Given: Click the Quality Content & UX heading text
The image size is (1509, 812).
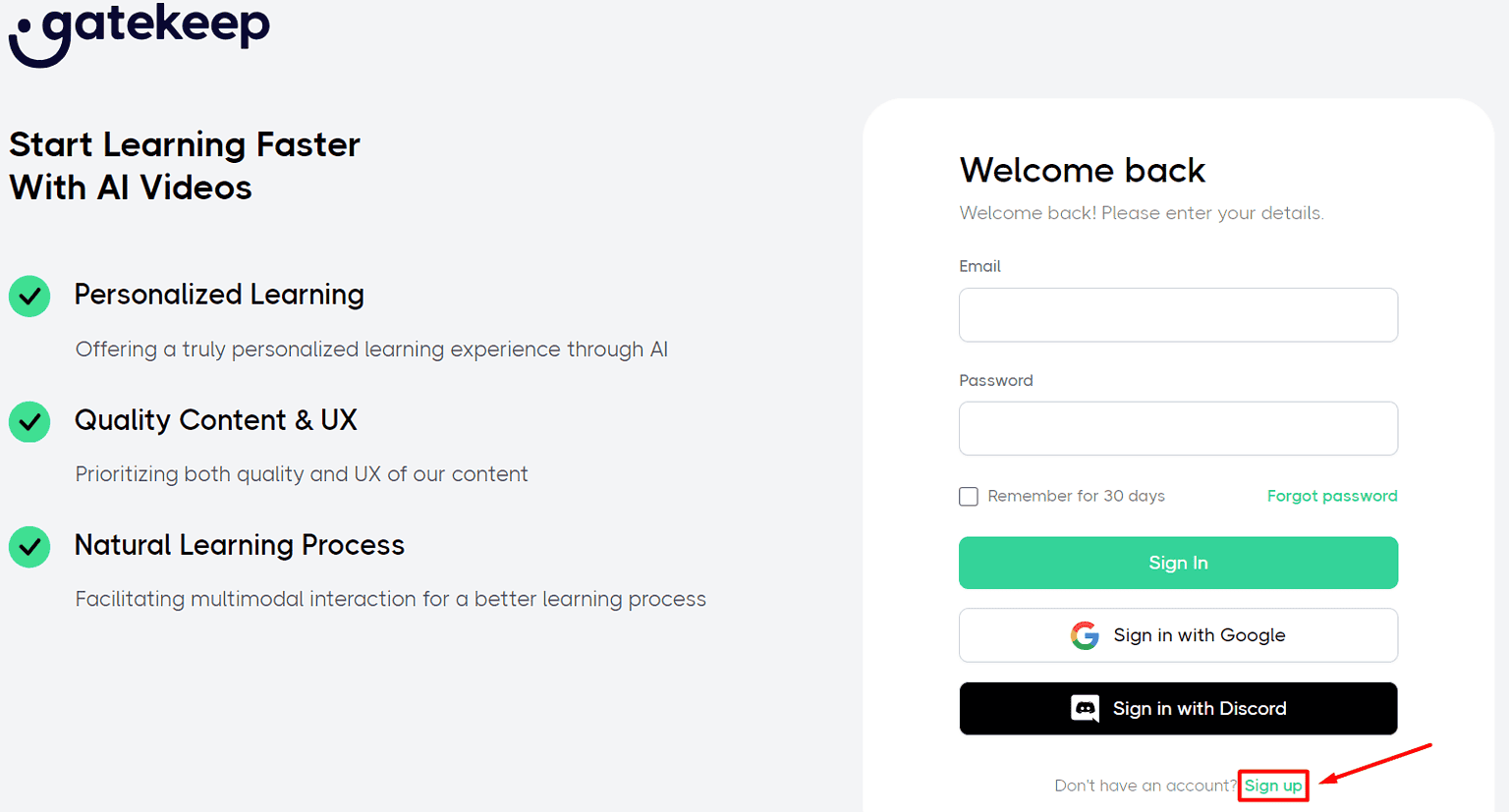Looking at the screenshot, I should [x=215, y=420].
